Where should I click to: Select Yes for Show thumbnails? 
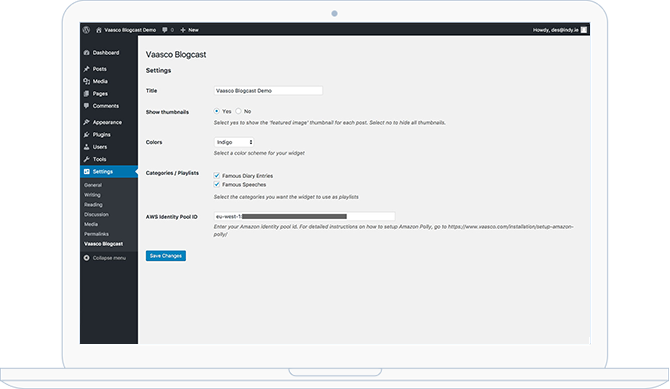click(217, 111)
